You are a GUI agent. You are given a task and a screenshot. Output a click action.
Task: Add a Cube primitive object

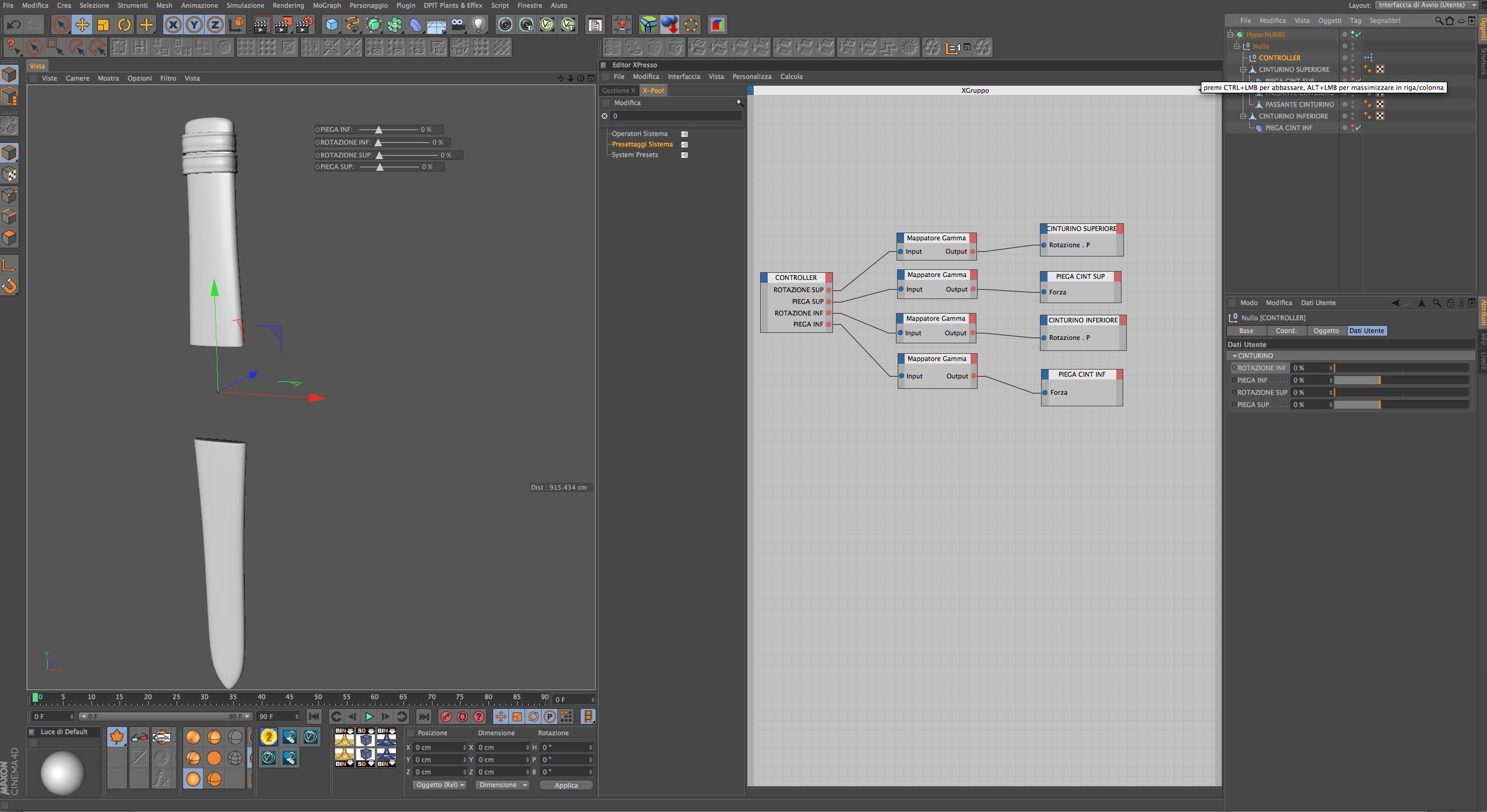(x=331, y=24)
